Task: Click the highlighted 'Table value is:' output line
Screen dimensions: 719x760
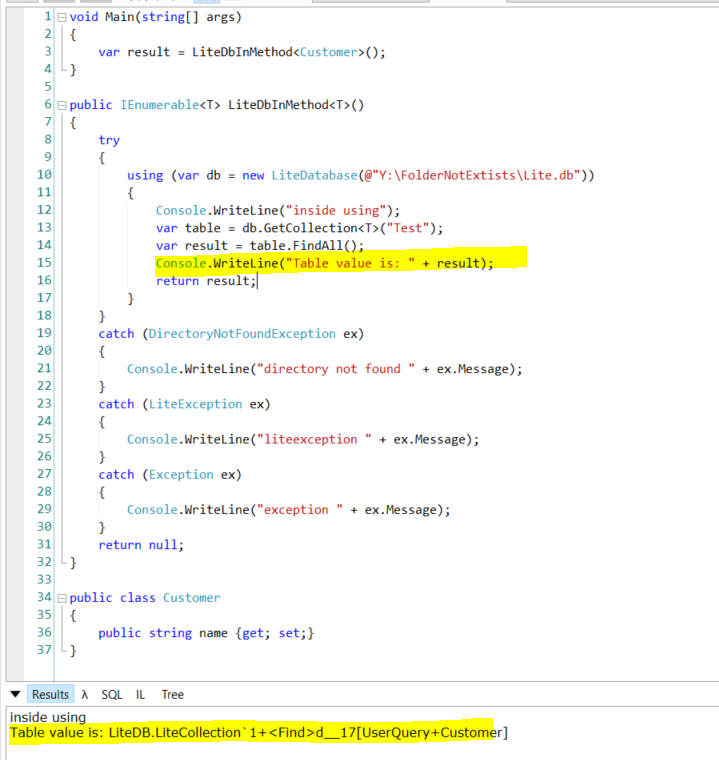Action: pyautogui.click(x=258, y=732)
